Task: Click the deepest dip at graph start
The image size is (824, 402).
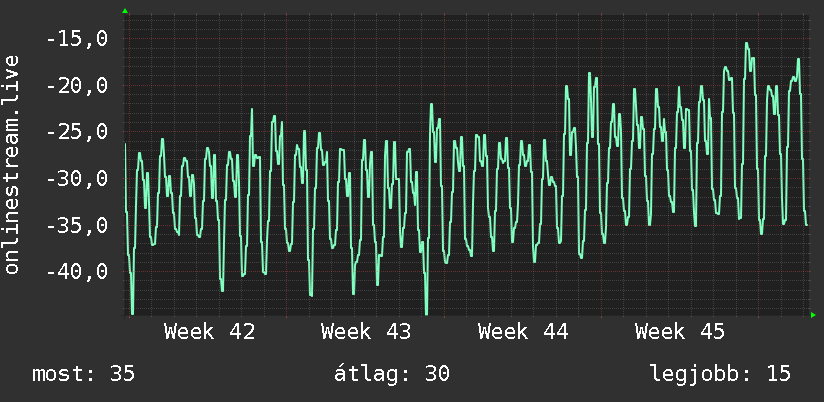Action: coord(132,313)
